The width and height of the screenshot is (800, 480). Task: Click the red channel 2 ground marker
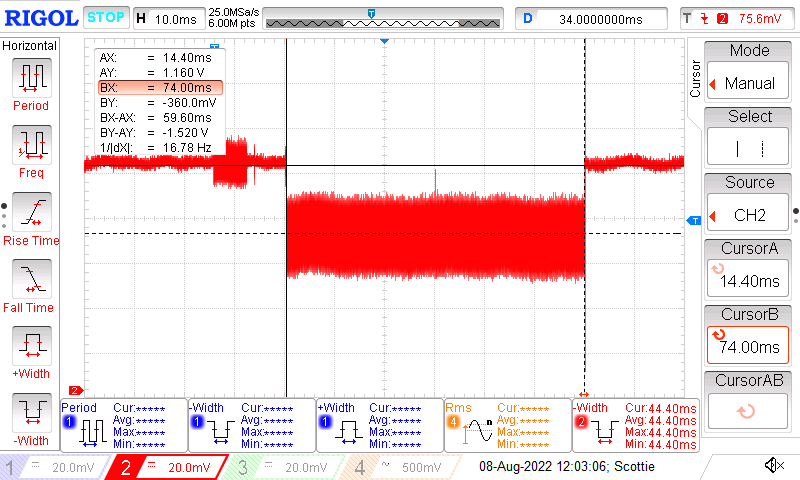click(x=76, y=390)
